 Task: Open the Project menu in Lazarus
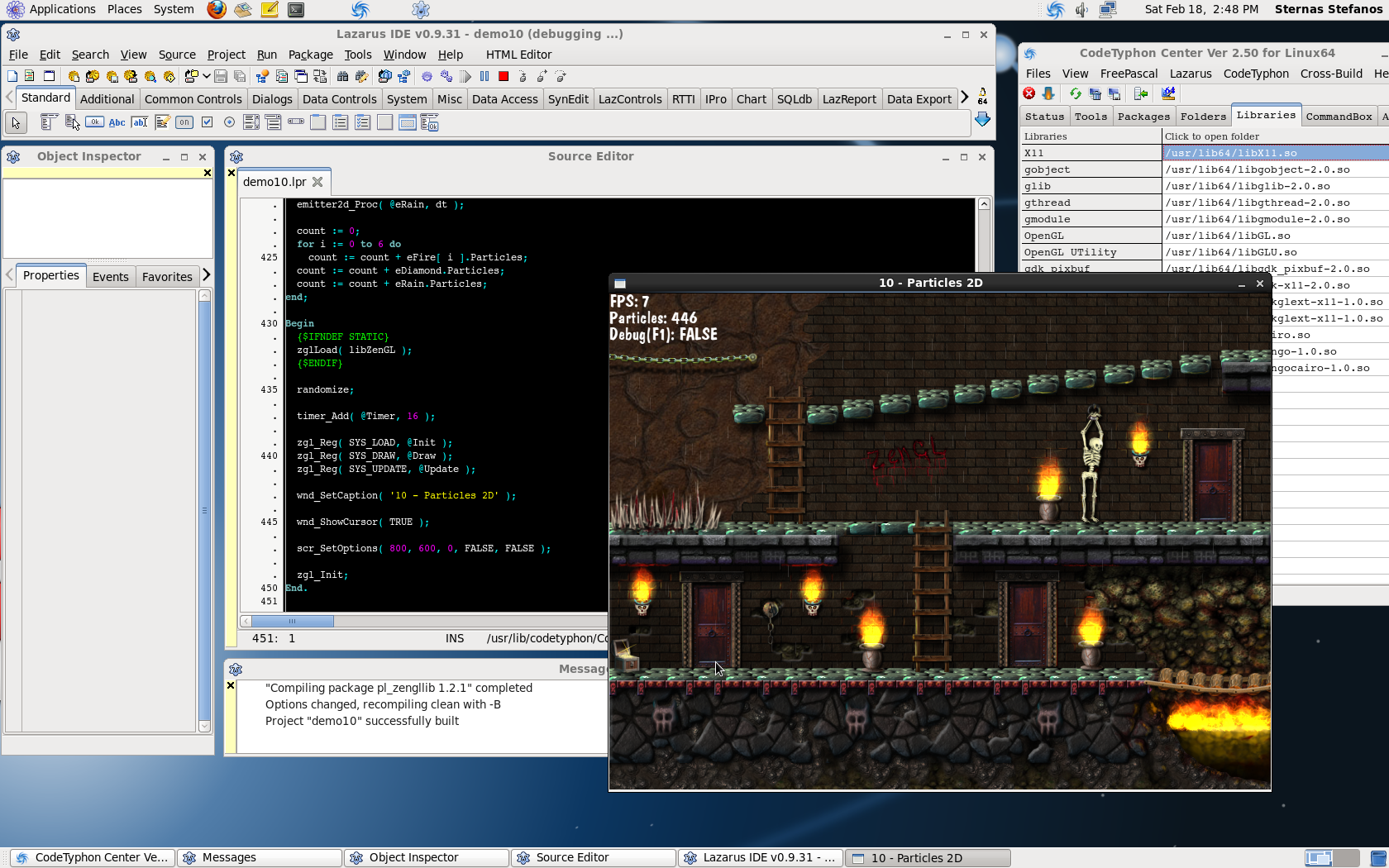click(226, 55)
